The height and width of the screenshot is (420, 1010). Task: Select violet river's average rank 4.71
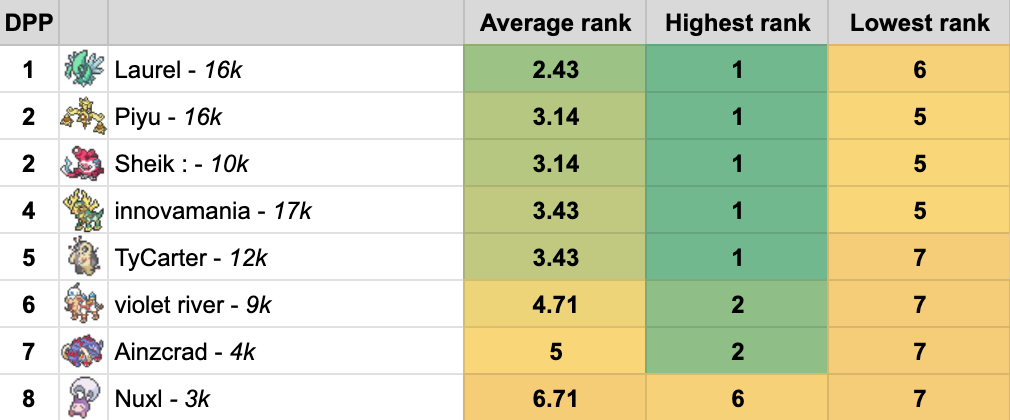556,304
